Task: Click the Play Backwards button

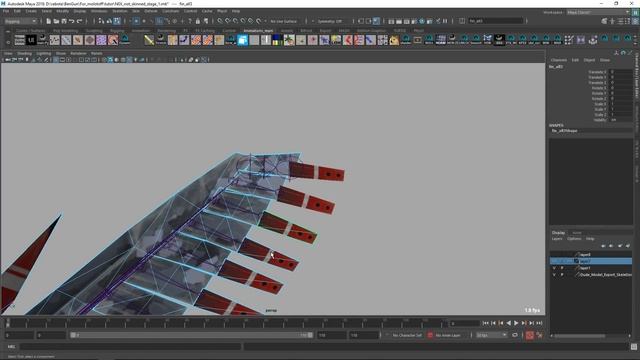Action: 509,323
